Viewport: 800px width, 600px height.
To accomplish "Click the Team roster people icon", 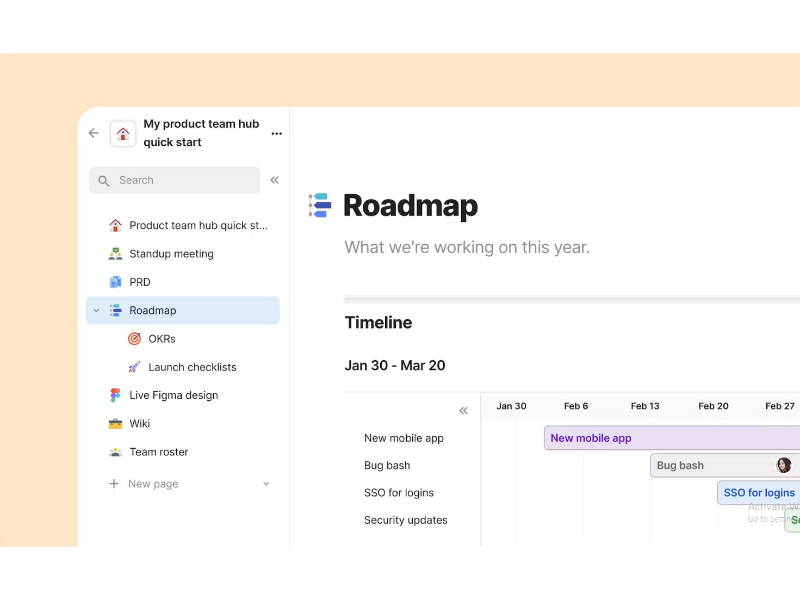I will [x=115, y=452].
